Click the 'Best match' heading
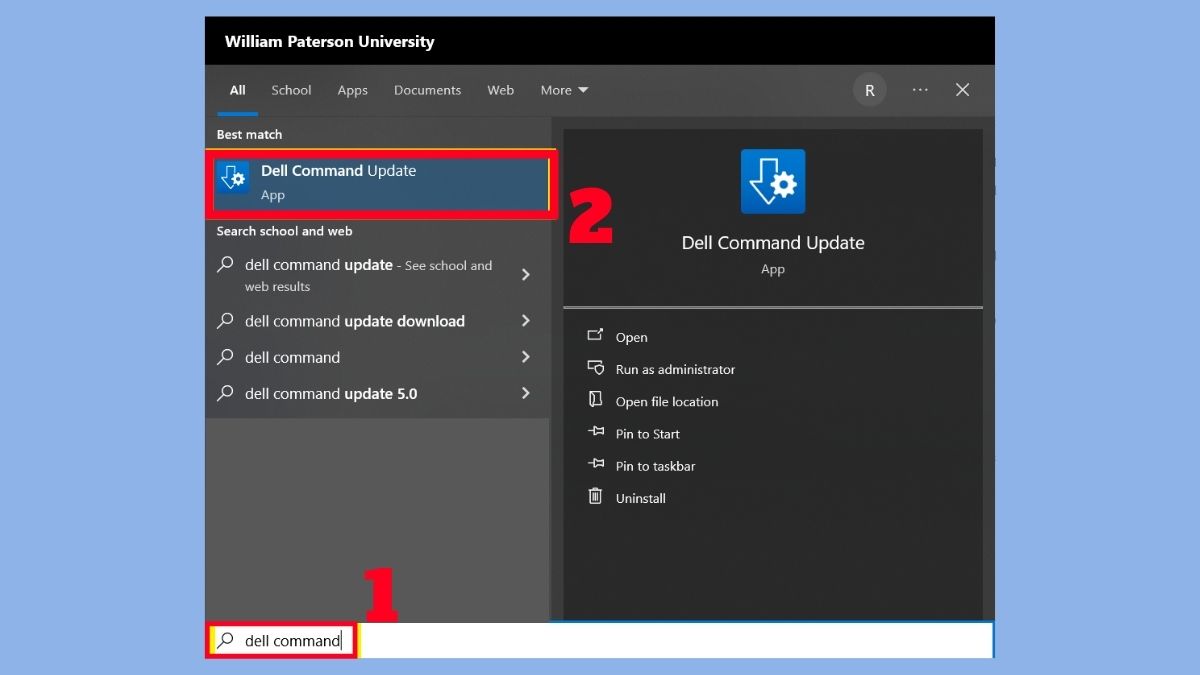This screenshot has height=675, width=1200. pyautogui.click(x=249, y=134)
